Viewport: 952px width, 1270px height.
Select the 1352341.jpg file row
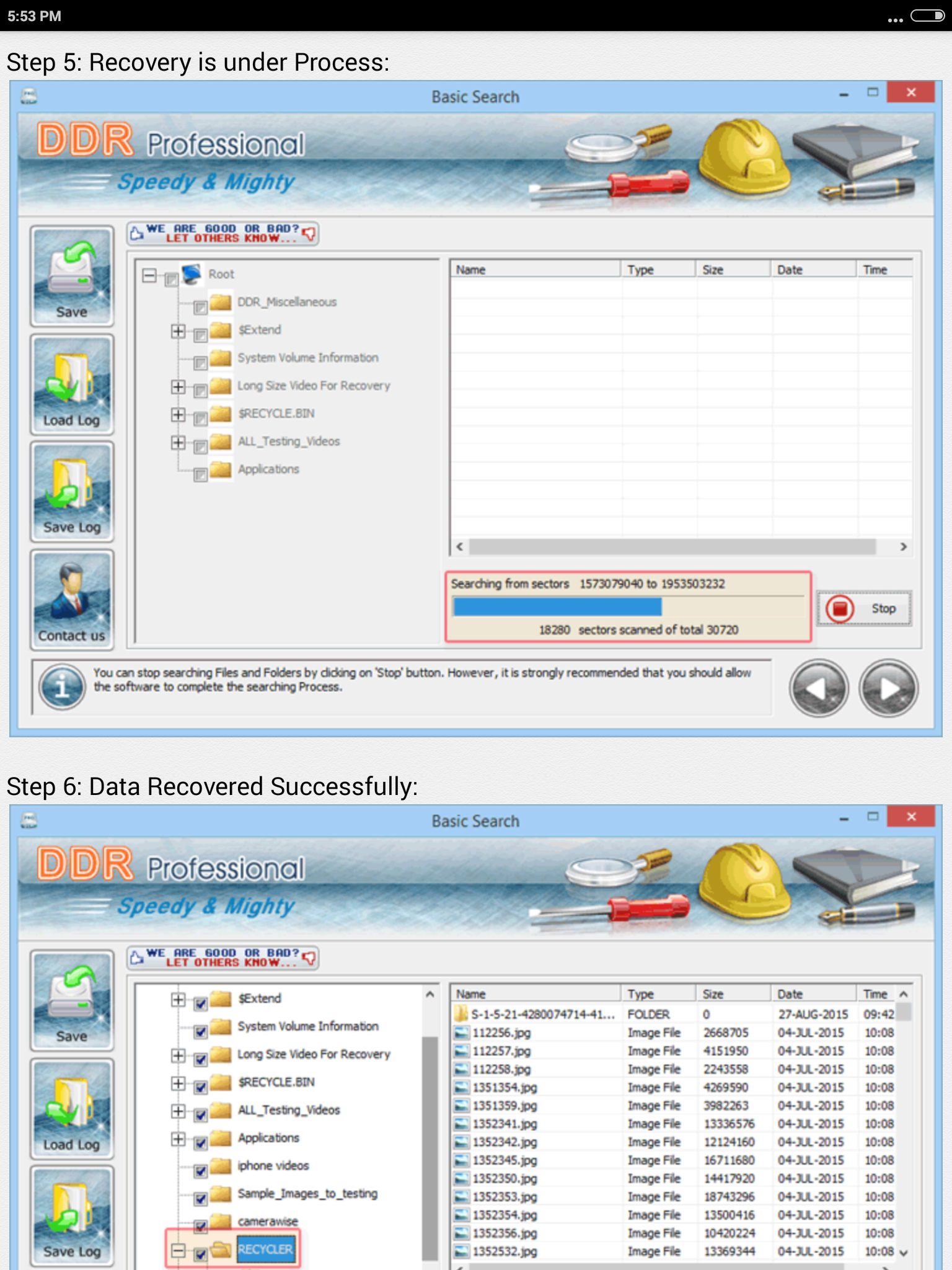point(674,1124)
